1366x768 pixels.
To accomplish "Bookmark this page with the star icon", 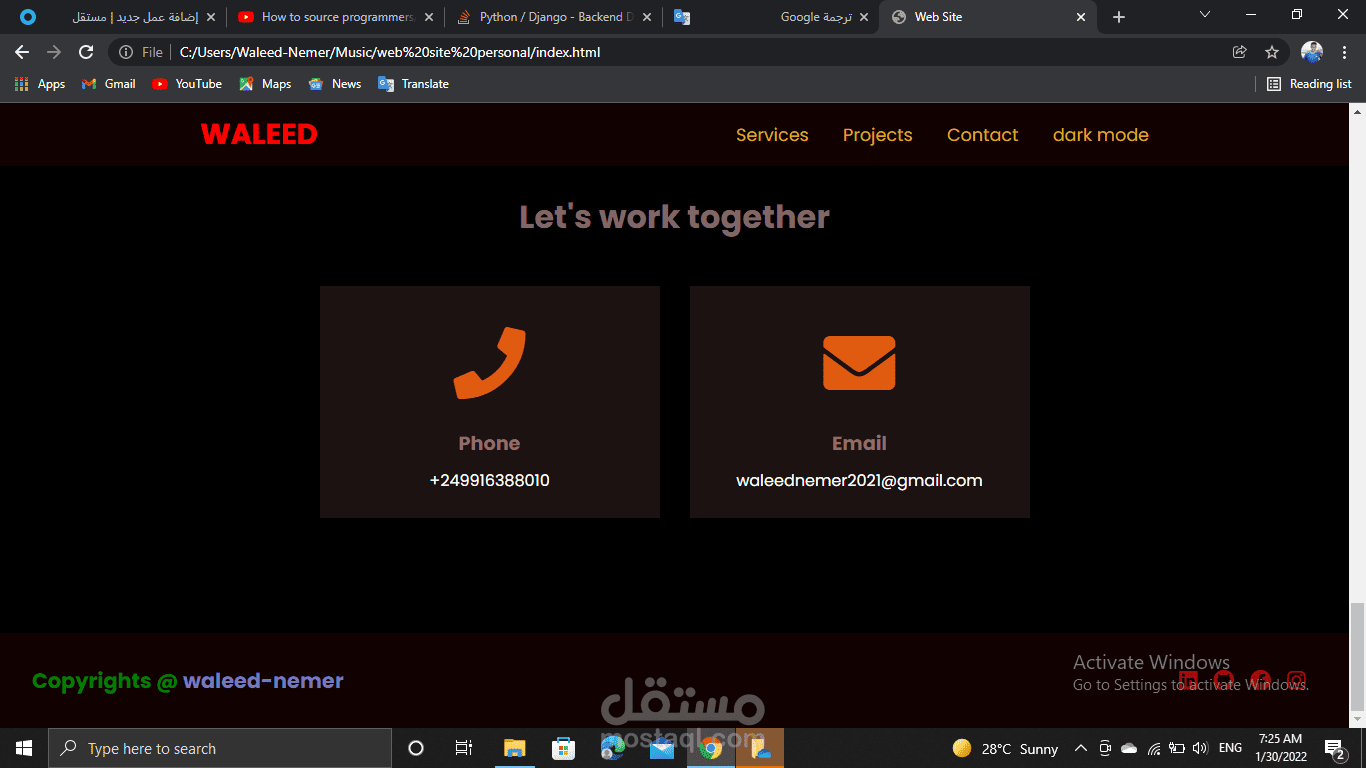I will [x=1272, y=52].
